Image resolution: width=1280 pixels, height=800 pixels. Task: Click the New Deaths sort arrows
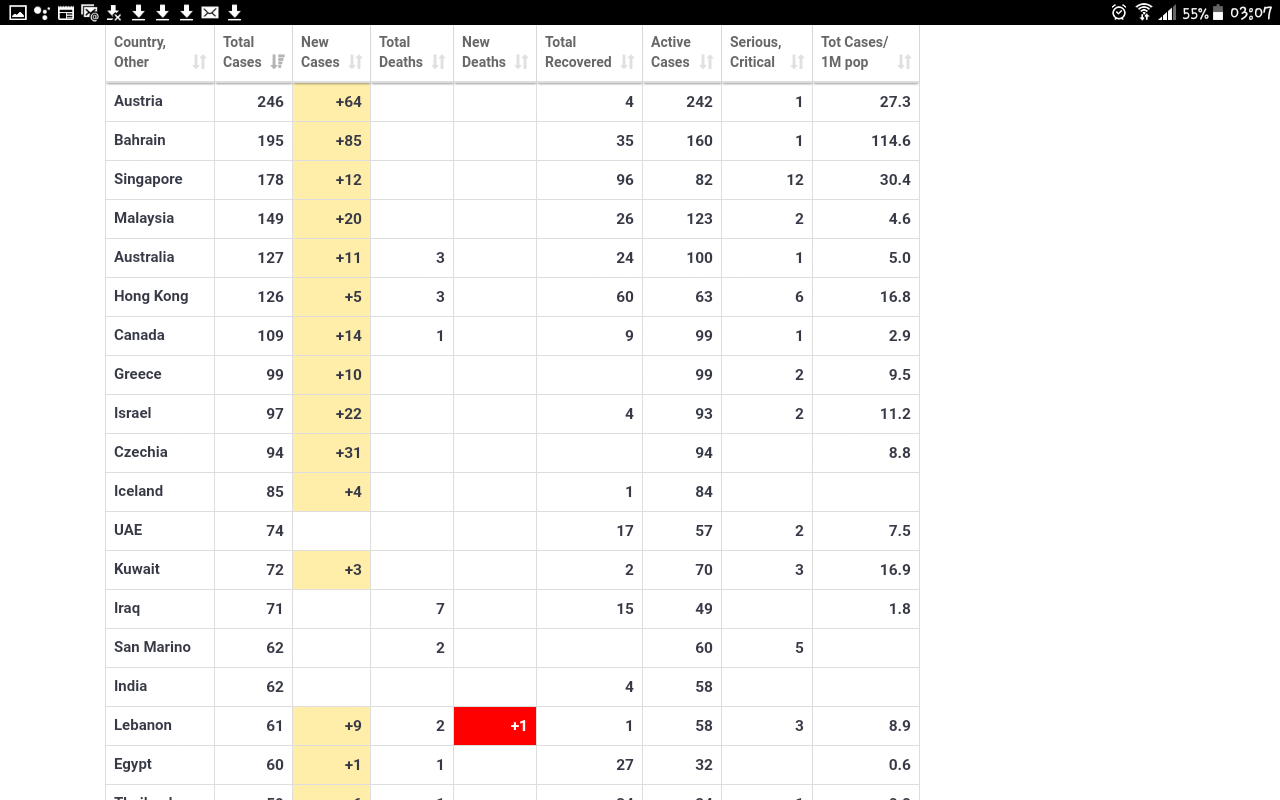point(521,62)
